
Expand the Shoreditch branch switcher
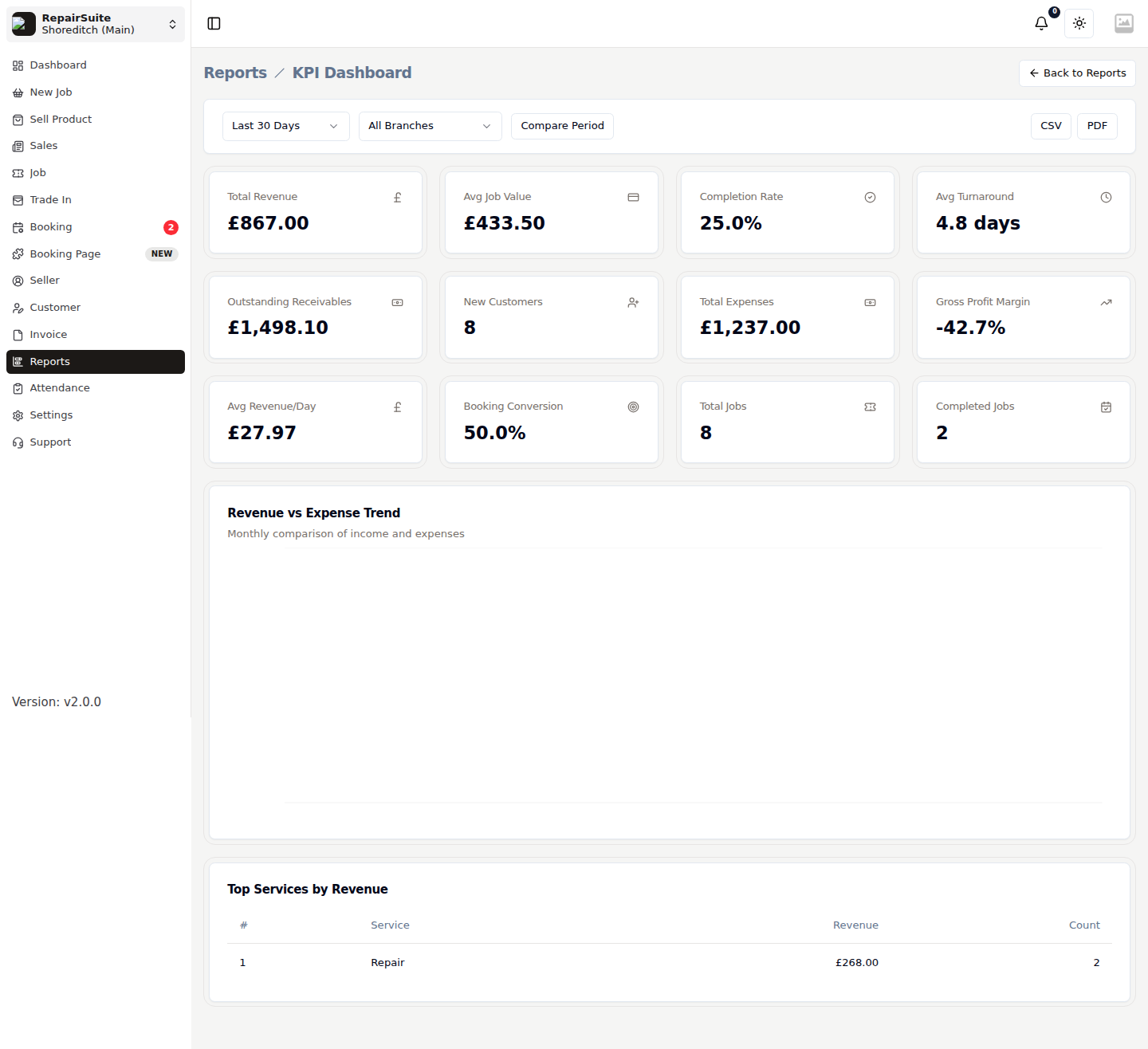pyautogui.click(x=96, y=24)
